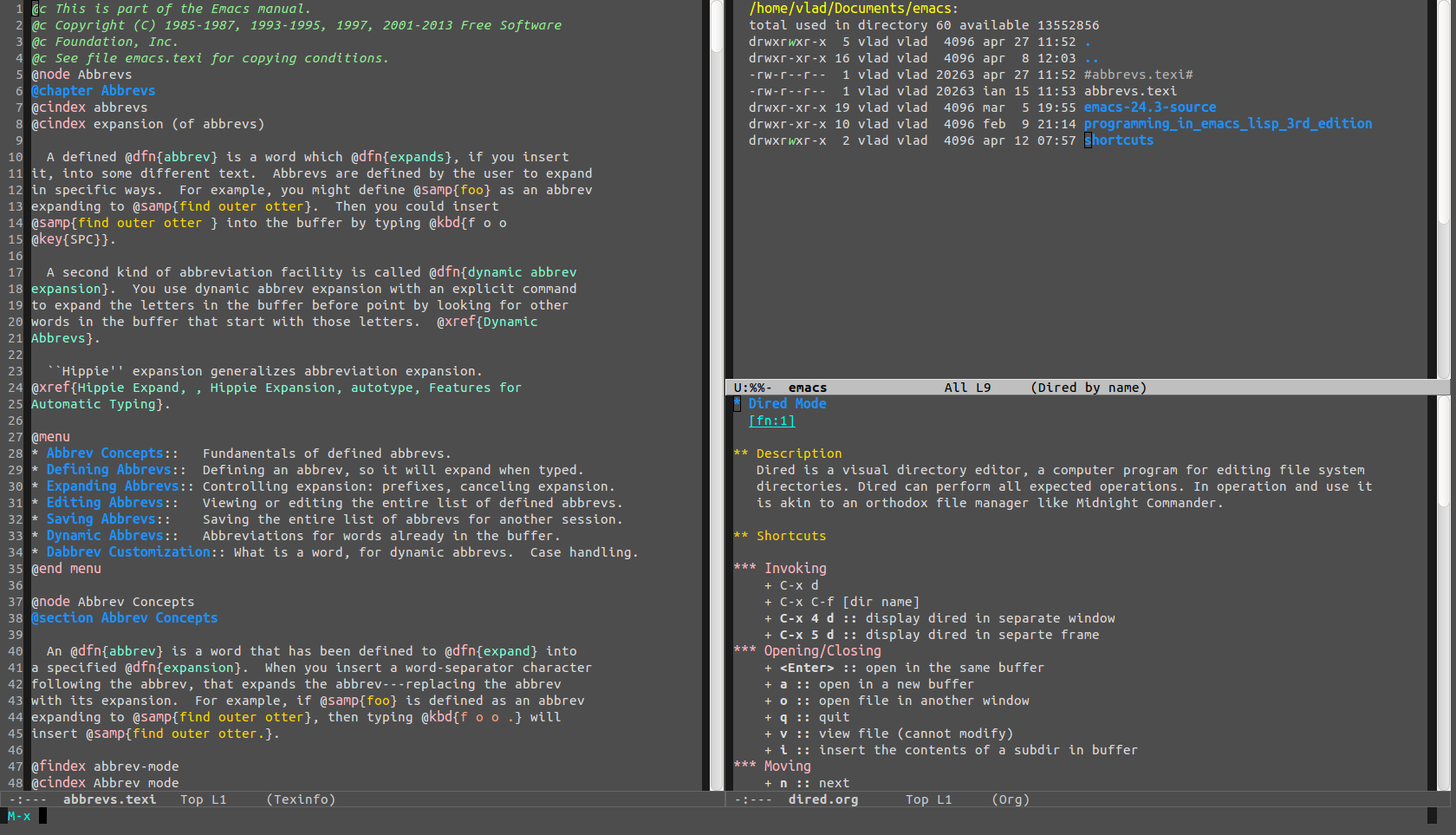Viewport: 1456px width, 835px height.
Task: Place cursor on '@section Abbrev Concepts' line
Action: point(125,618)
